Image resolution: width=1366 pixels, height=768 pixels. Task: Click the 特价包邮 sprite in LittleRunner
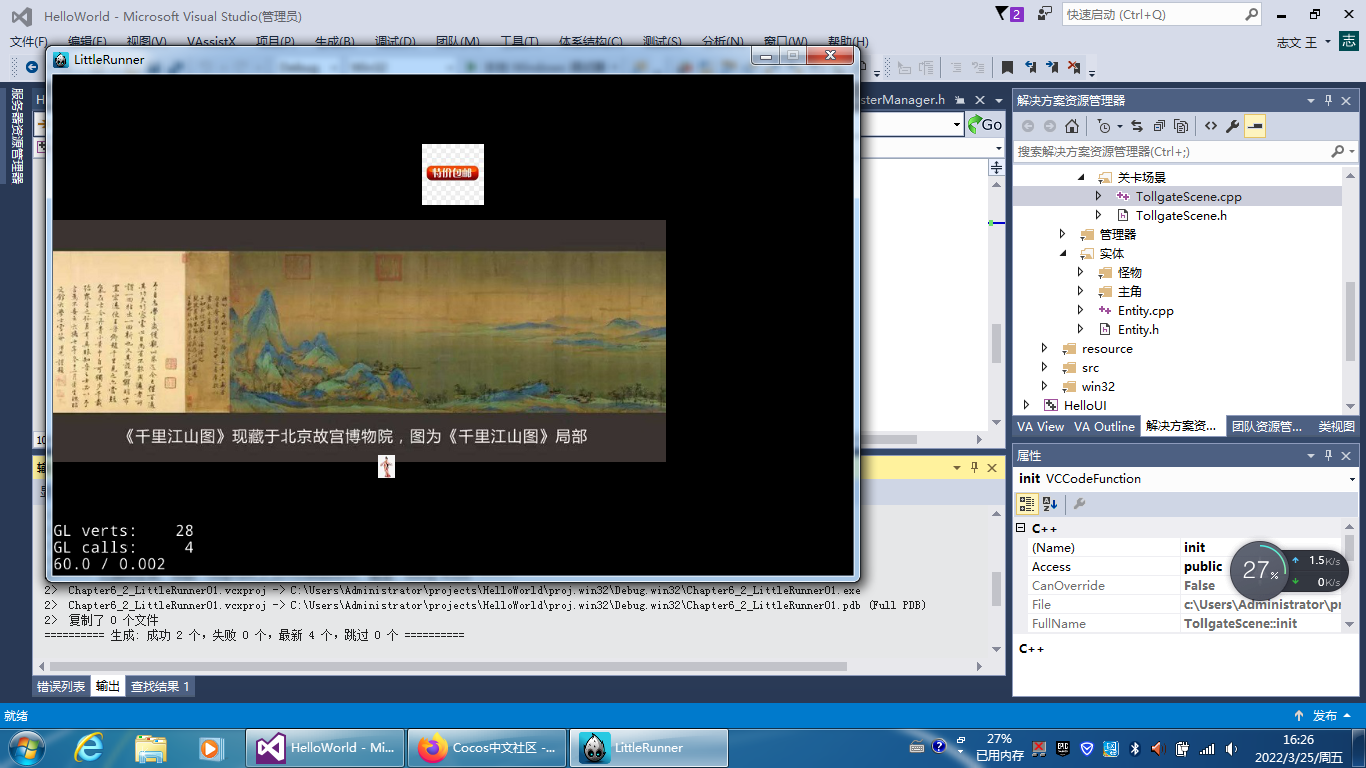(453, 174)
